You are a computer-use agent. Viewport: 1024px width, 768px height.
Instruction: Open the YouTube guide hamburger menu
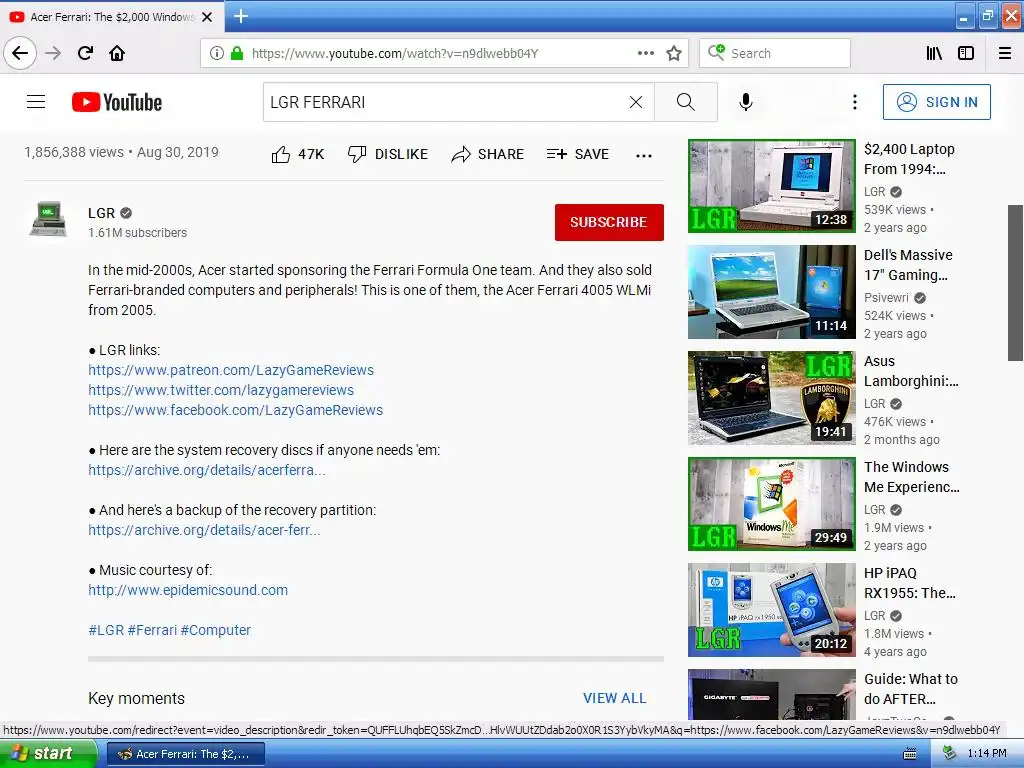[36, 102]
